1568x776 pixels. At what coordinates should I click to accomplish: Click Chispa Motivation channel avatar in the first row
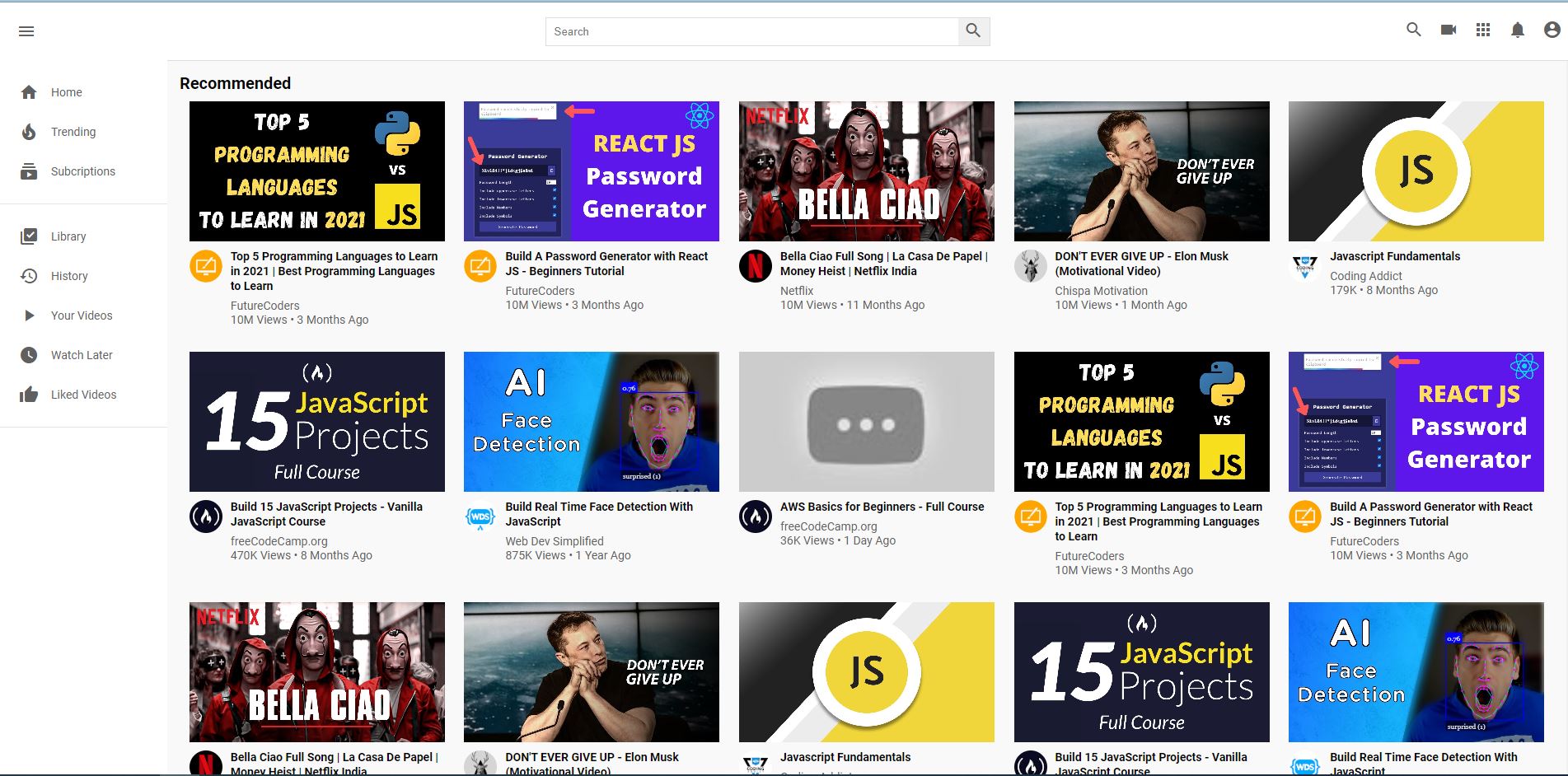[1030, 266]
